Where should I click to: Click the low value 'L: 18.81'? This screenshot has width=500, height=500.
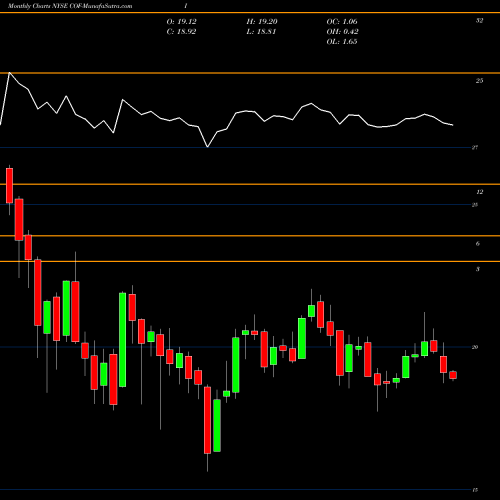tap(261, 32)
